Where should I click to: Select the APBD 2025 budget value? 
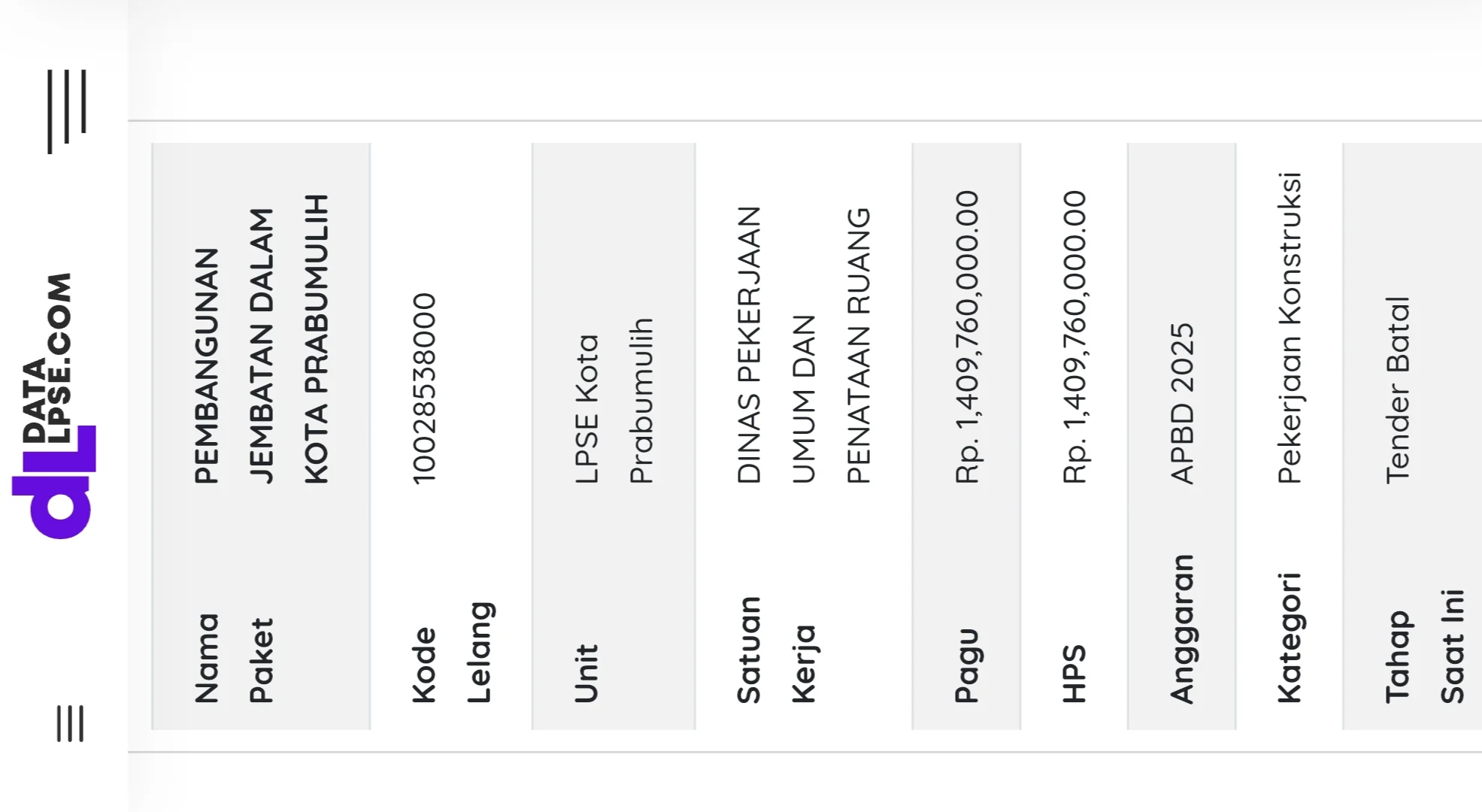pyautogui.click(x=1182, y=403)
